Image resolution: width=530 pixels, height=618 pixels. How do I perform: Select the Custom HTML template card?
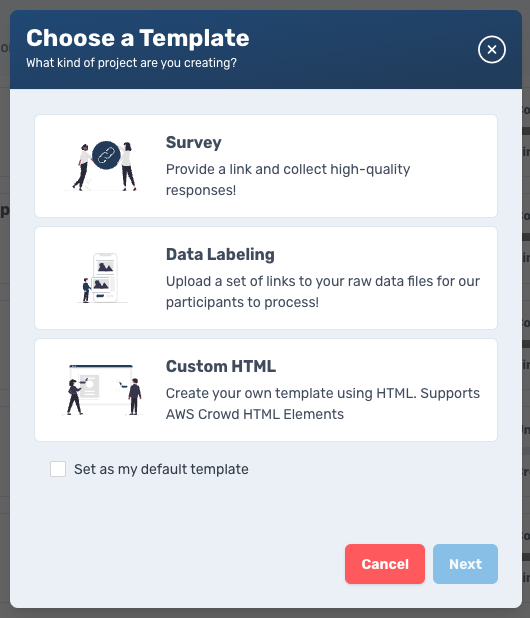(266, 390)
